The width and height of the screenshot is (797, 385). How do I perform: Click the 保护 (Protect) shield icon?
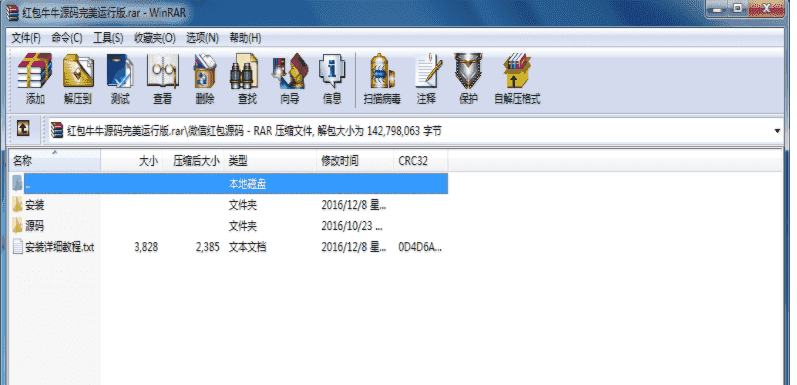tap(468, 71)
